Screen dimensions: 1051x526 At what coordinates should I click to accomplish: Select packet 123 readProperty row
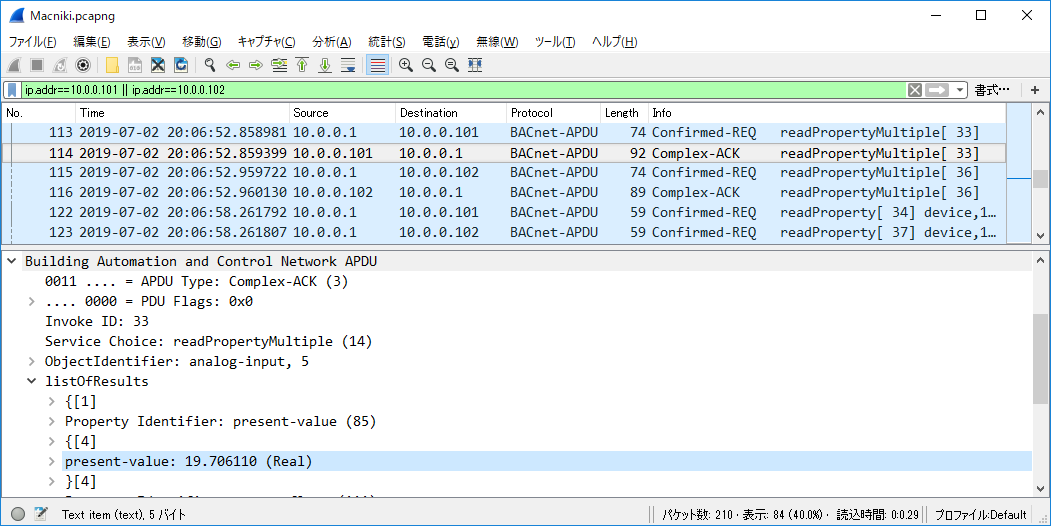[x=504, y=233]
